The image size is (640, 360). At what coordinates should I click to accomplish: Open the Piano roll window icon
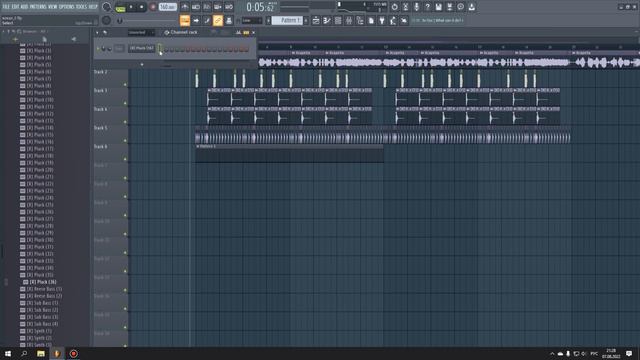click(x=327, y=20)
